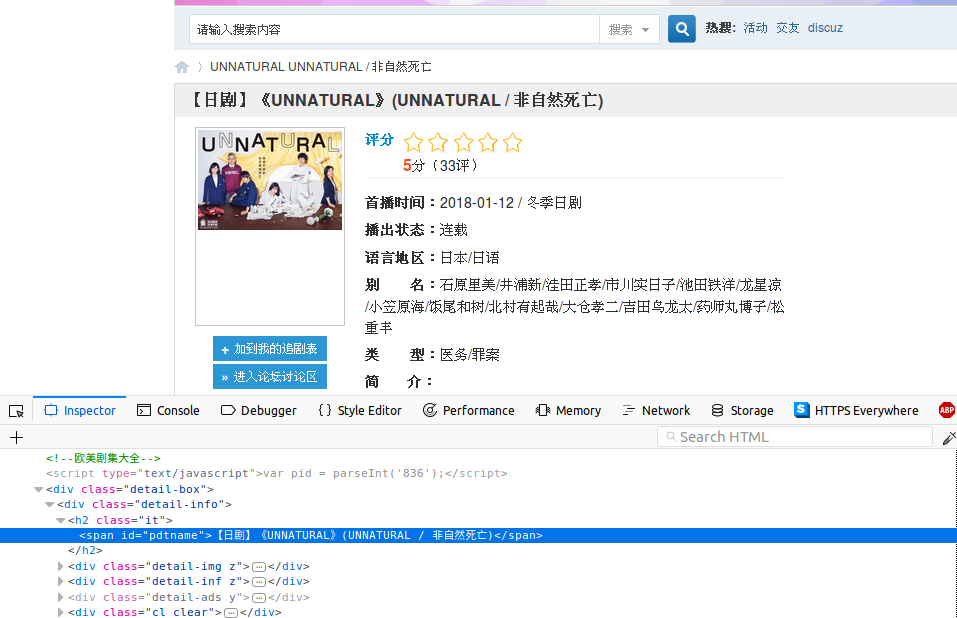Collapse the detail-box div node

click(38, 489)
